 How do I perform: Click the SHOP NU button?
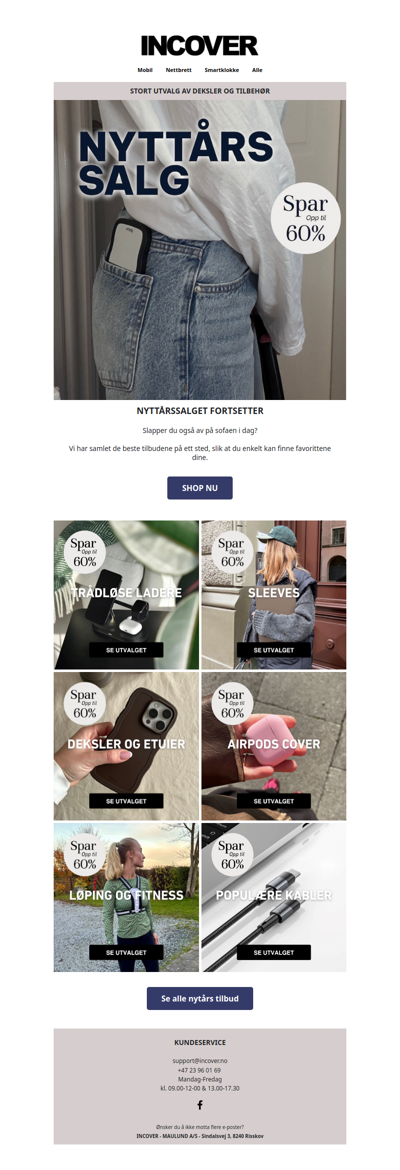point(200,488)
